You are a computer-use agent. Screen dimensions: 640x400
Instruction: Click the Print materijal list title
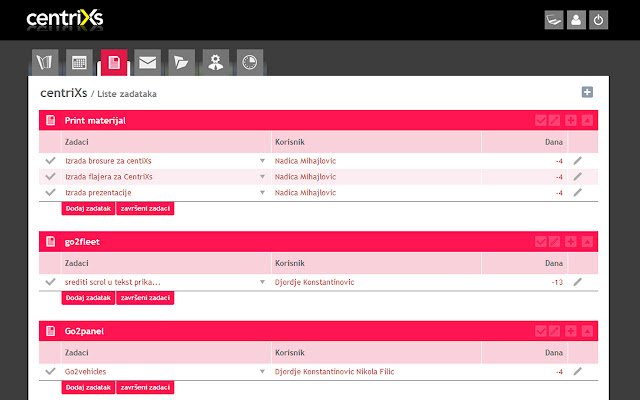pos(95,120)
